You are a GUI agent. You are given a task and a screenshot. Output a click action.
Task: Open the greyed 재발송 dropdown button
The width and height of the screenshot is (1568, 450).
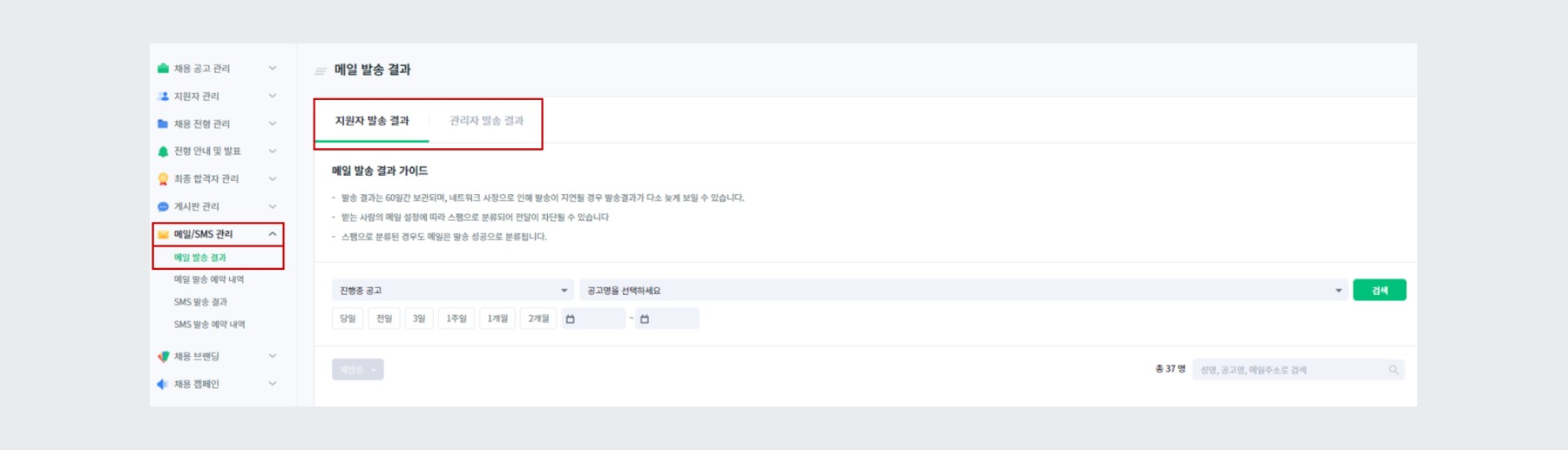358,370
